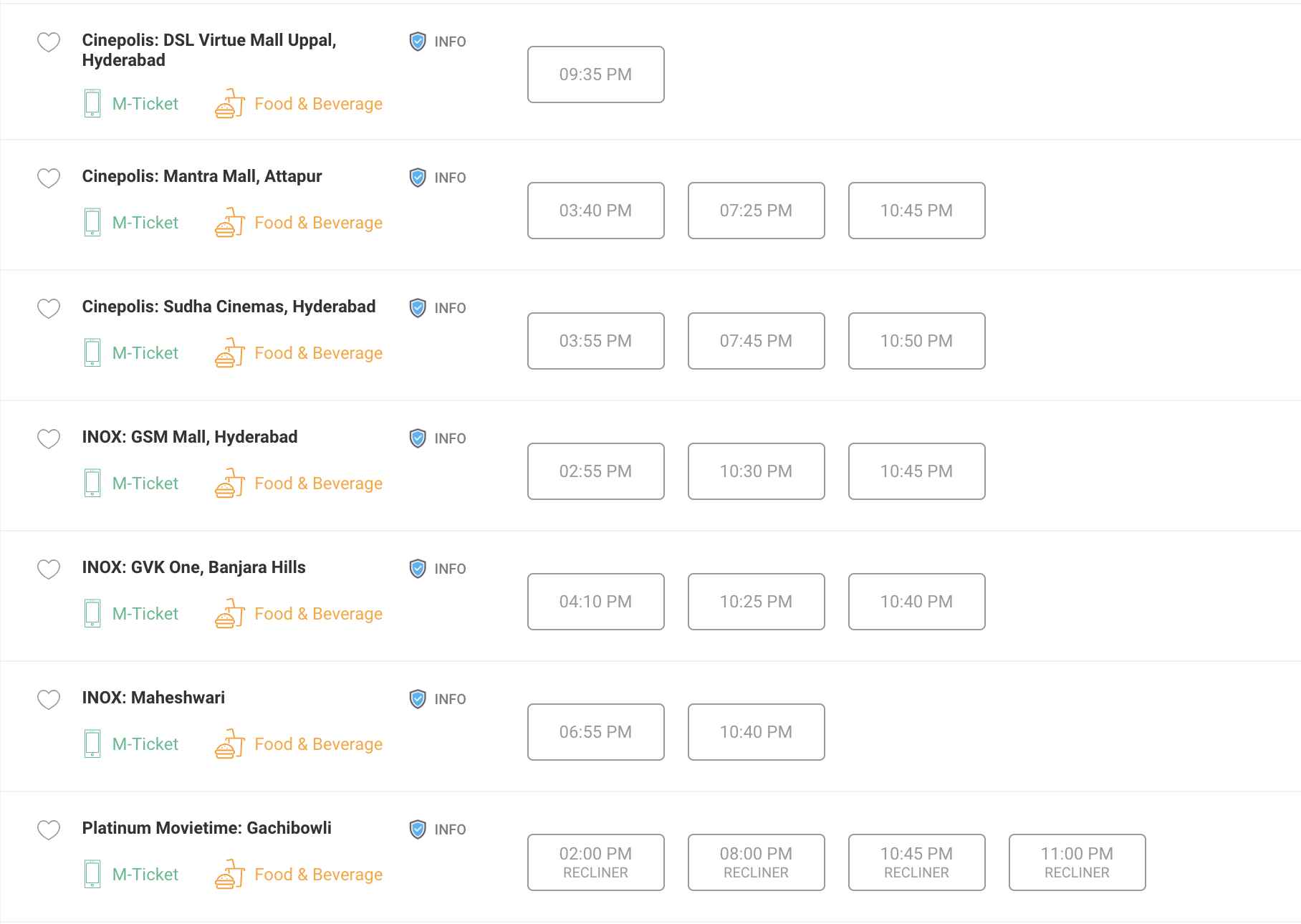
Task: Click M-Ticket phone icon for Sudha Cinemas
Action: [92, 352]
